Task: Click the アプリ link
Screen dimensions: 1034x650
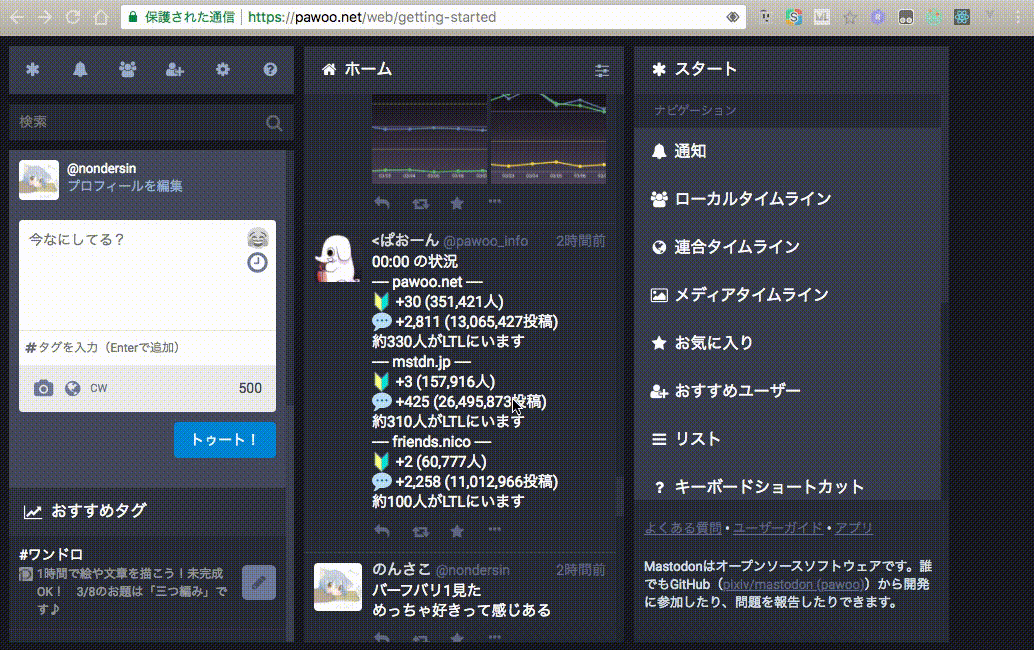Action: point(853,528)
